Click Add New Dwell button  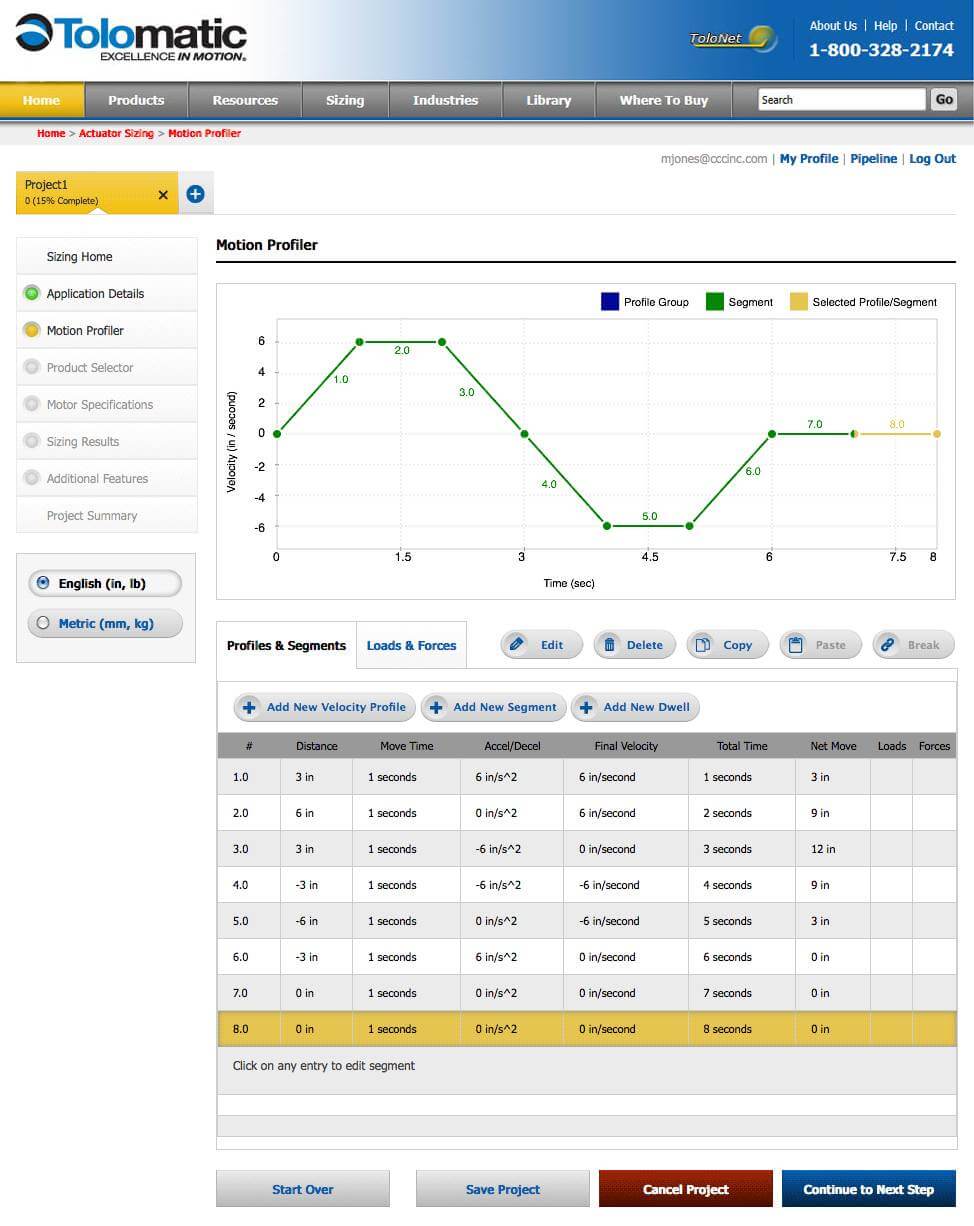(635, 707)
